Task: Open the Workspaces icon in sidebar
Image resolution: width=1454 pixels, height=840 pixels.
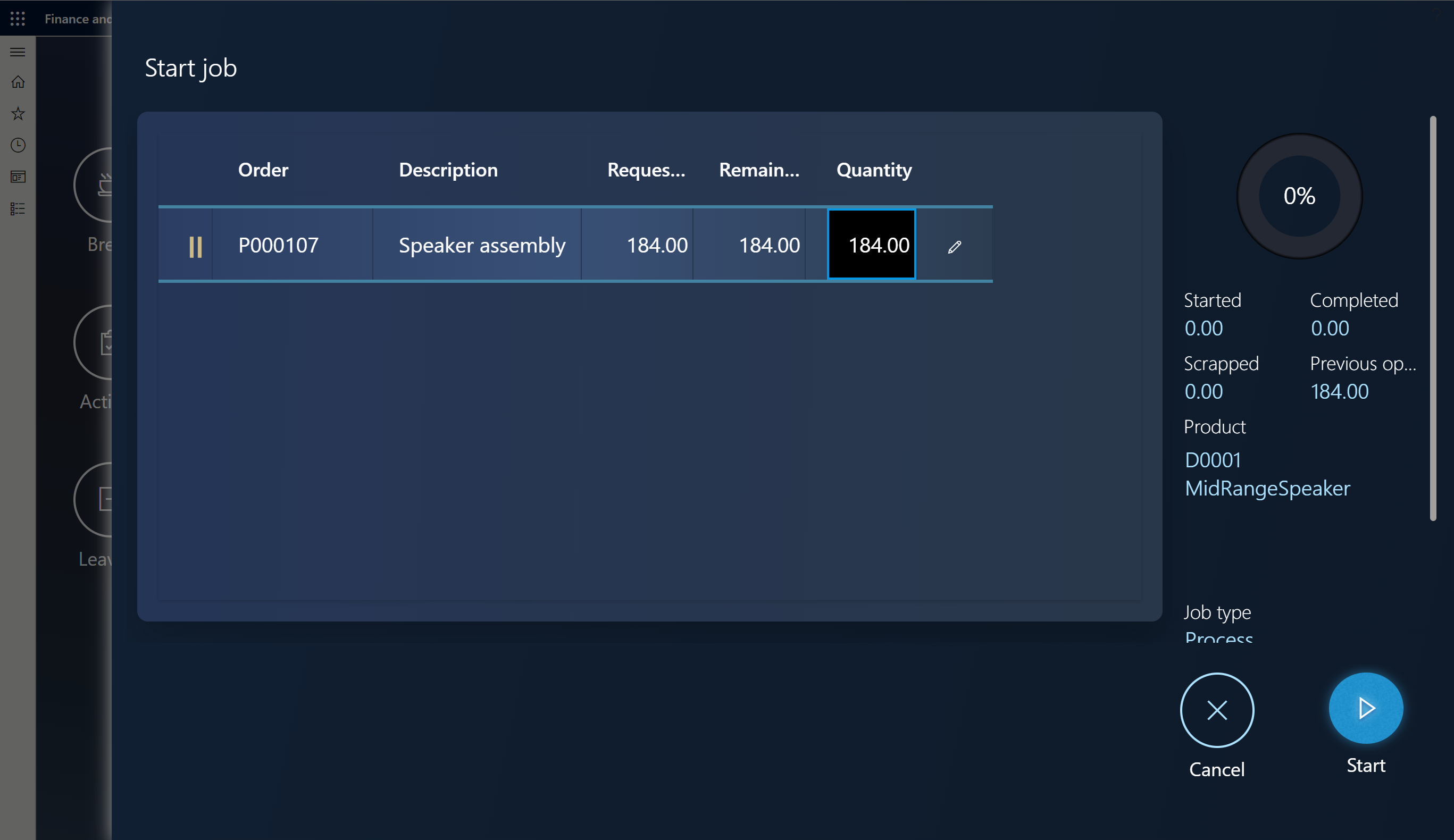Action: [18, 177]
